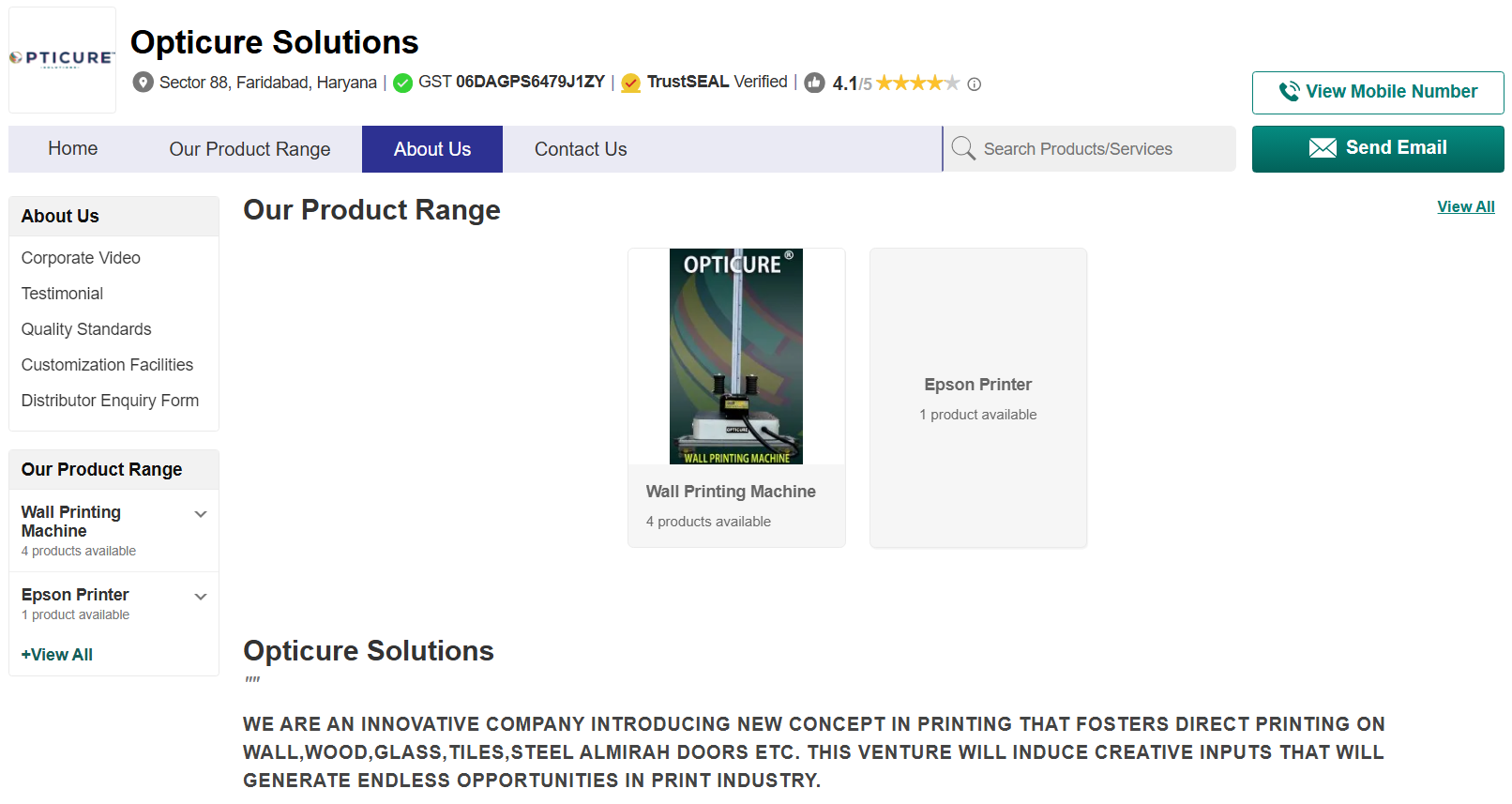Open the Distributor Enquiry Form link

tap(110, 401)
